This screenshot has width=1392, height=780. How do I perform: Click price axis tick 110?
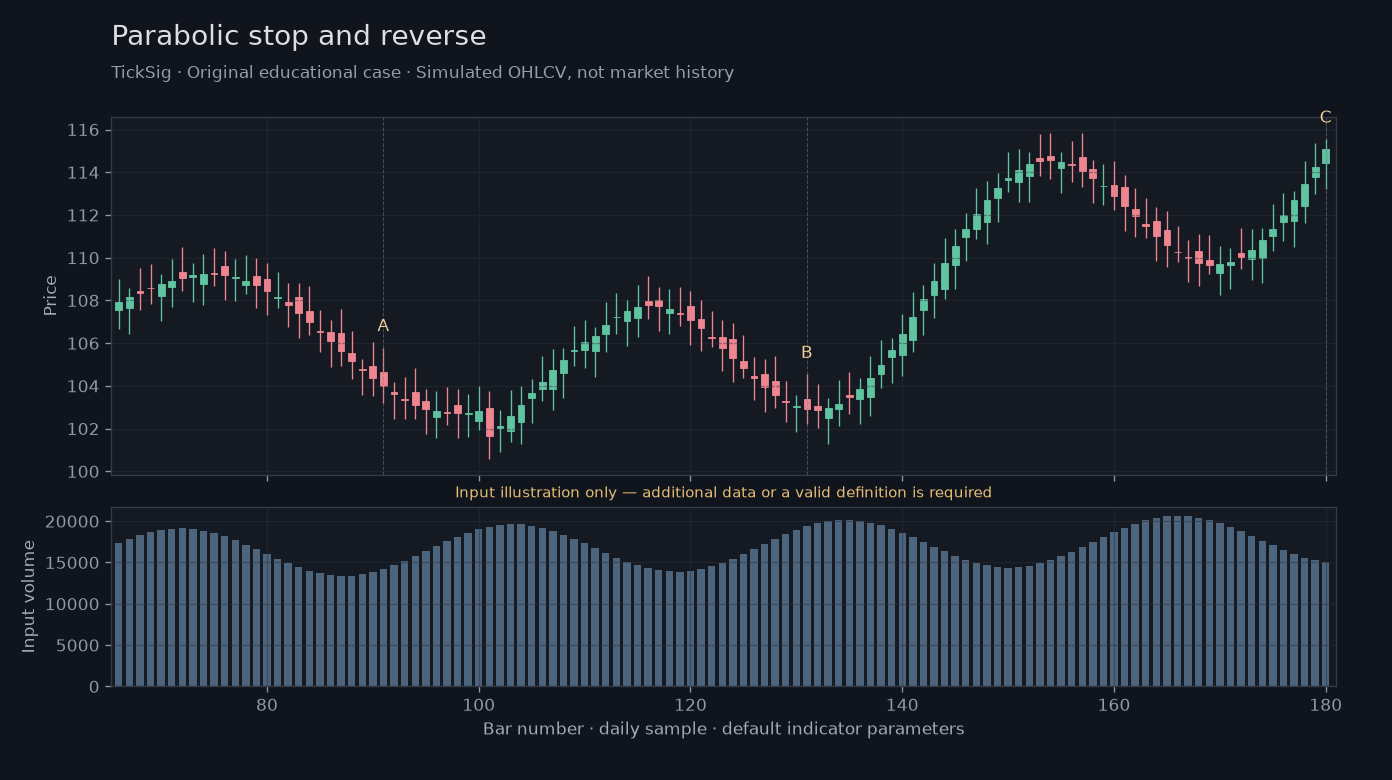click(x=83, y=258)
